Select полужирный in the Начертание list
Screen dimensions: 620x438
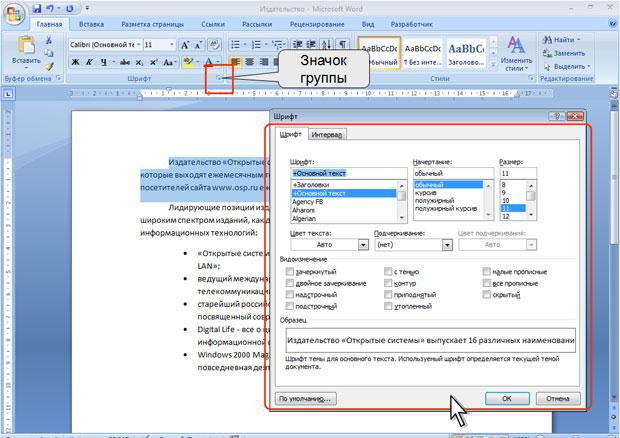pos(435,200)
